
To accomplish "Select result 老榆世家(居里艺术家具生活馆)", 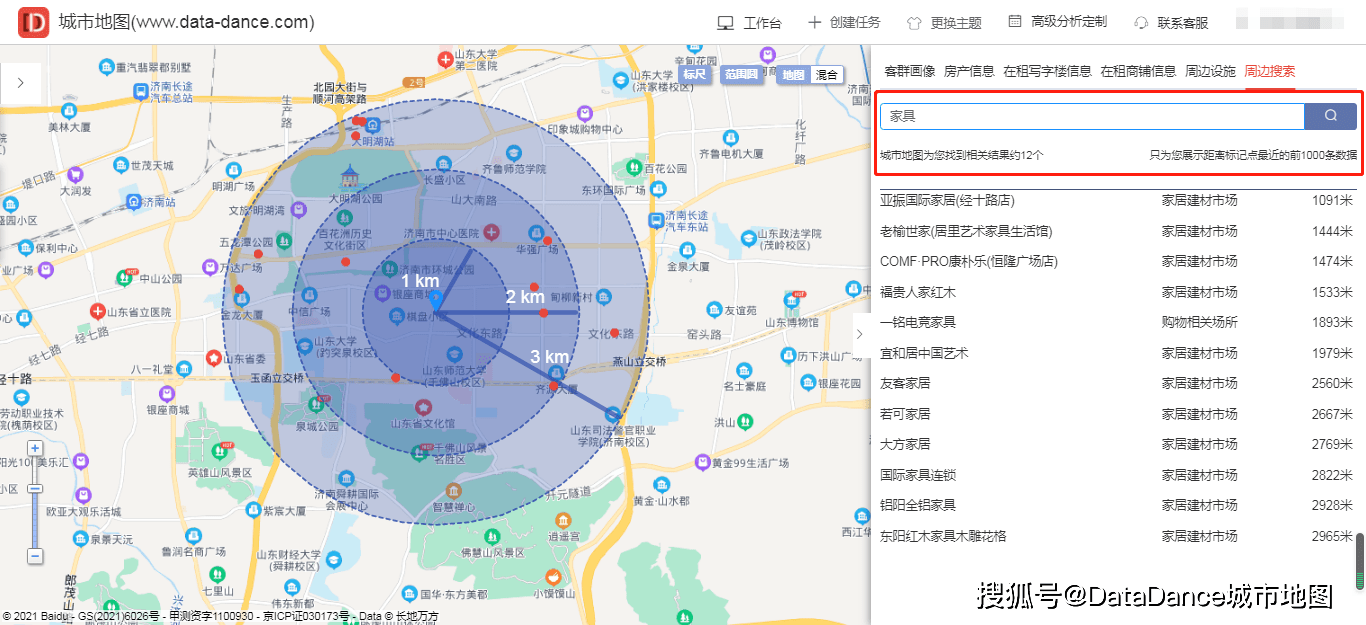I will [966, 231].
